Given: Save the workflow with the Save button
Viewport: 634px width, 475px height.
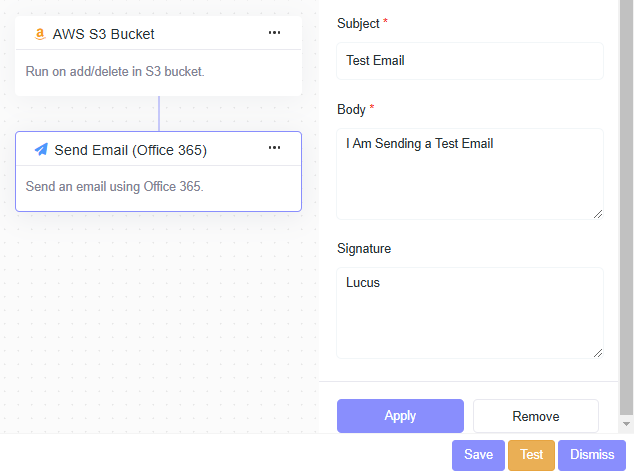Looking at the screenshot, I should point(478,455).
